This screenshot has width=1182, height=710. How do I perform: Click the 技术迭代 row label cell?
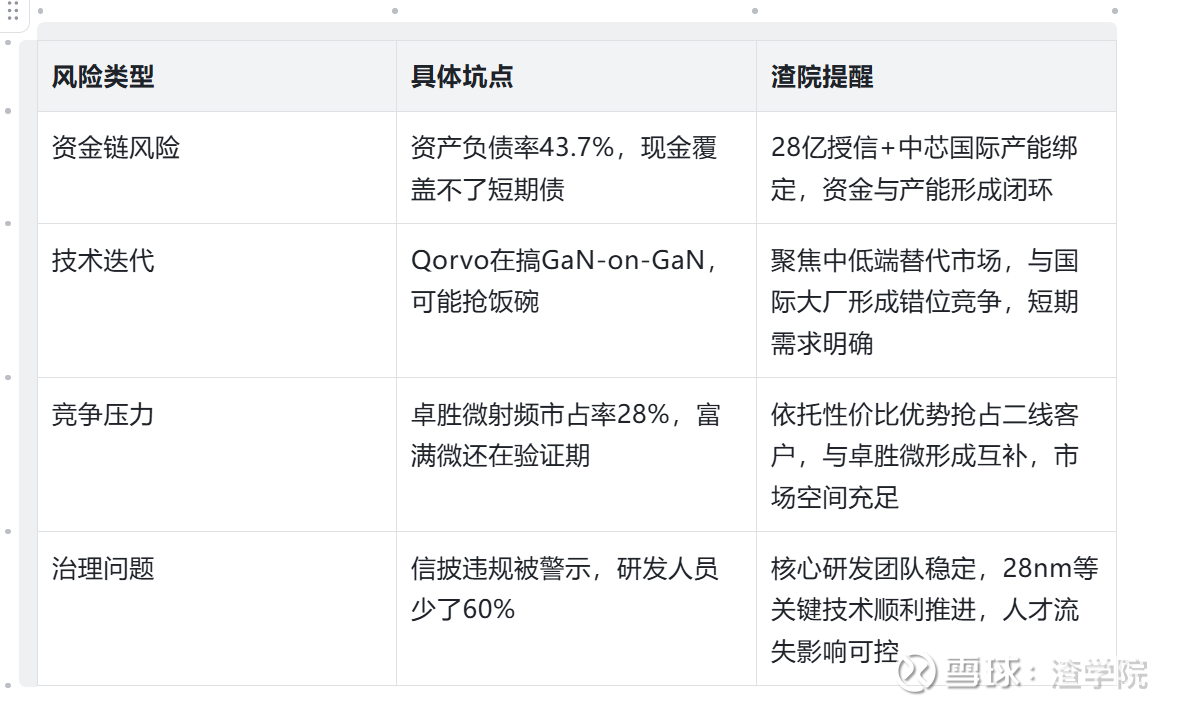[x=103, y=262]
